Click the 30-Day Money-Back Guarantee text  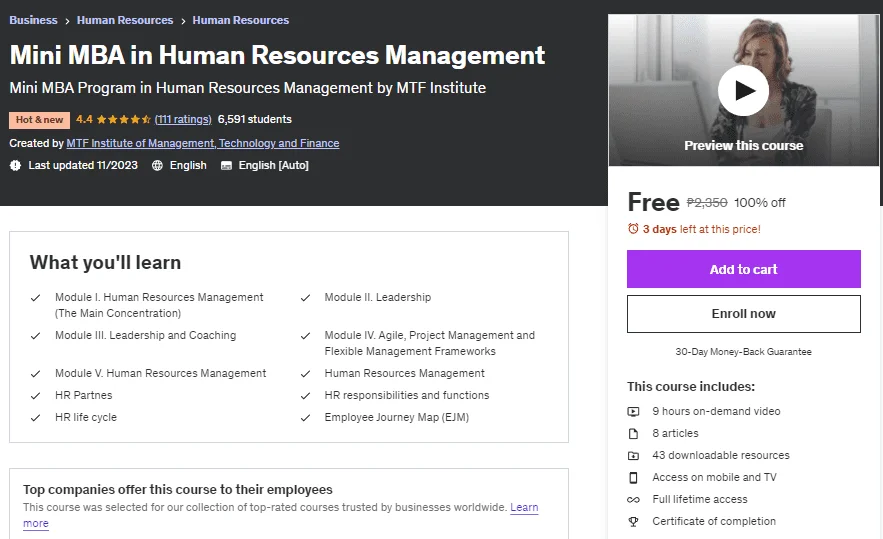743,351
